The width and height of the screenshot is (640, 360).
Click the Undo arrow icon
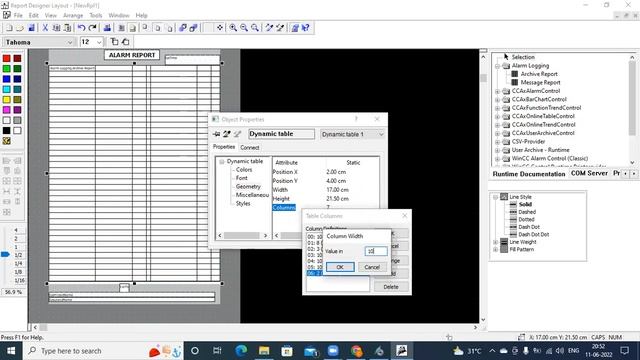82,28
